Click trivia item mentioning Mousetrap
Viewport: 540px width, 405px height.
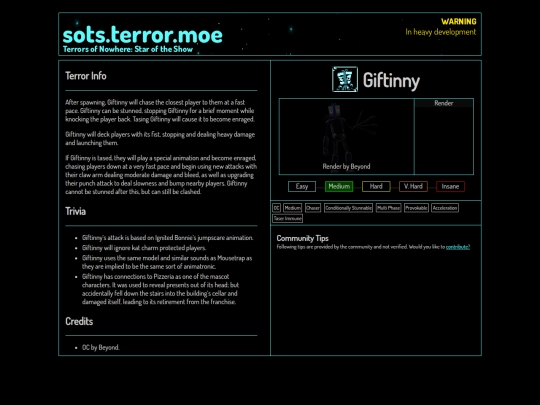tap(167, 262)
